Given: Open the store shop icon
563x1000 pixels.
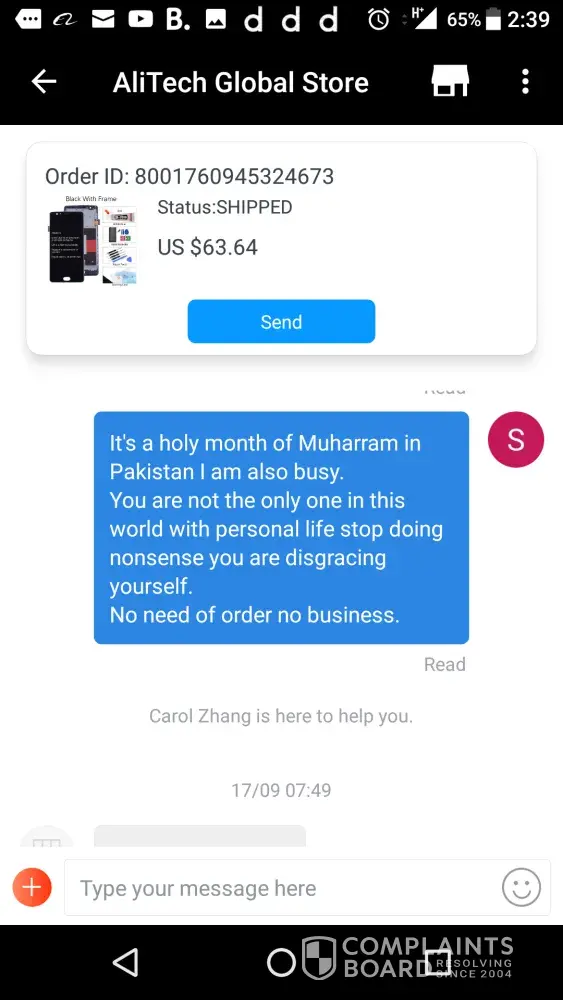Looking at the screenshot, I should pyautogui.click(x=450, y=81).
